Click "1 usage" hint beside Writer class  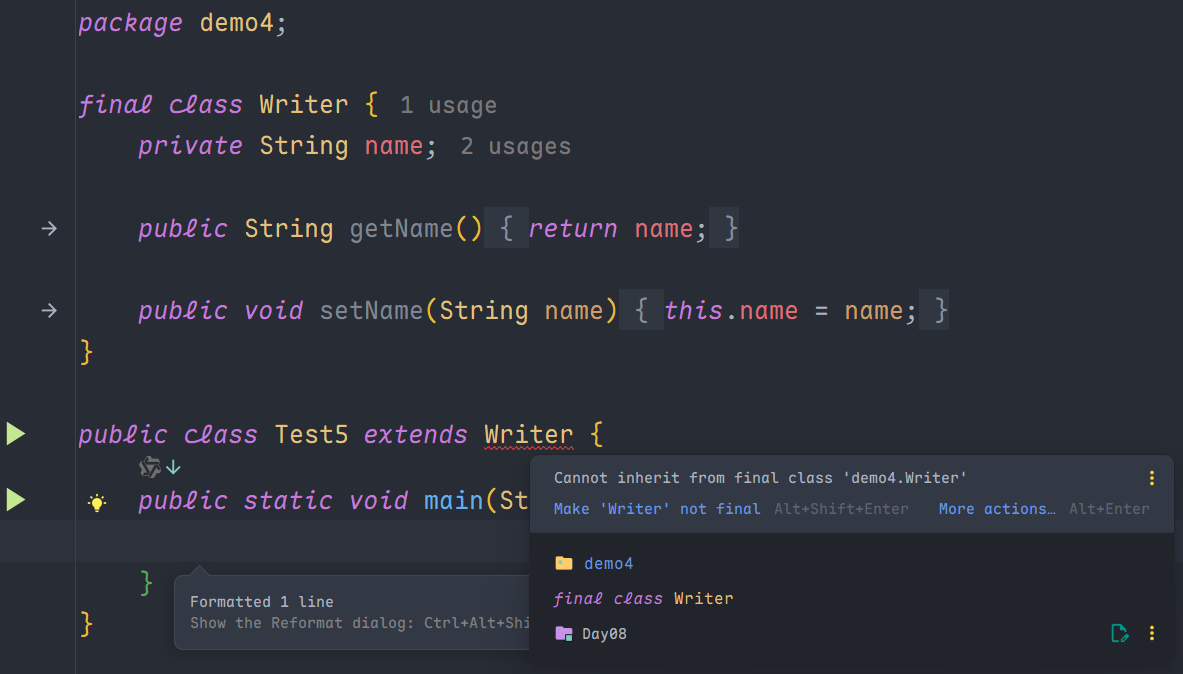coord(448,105)
